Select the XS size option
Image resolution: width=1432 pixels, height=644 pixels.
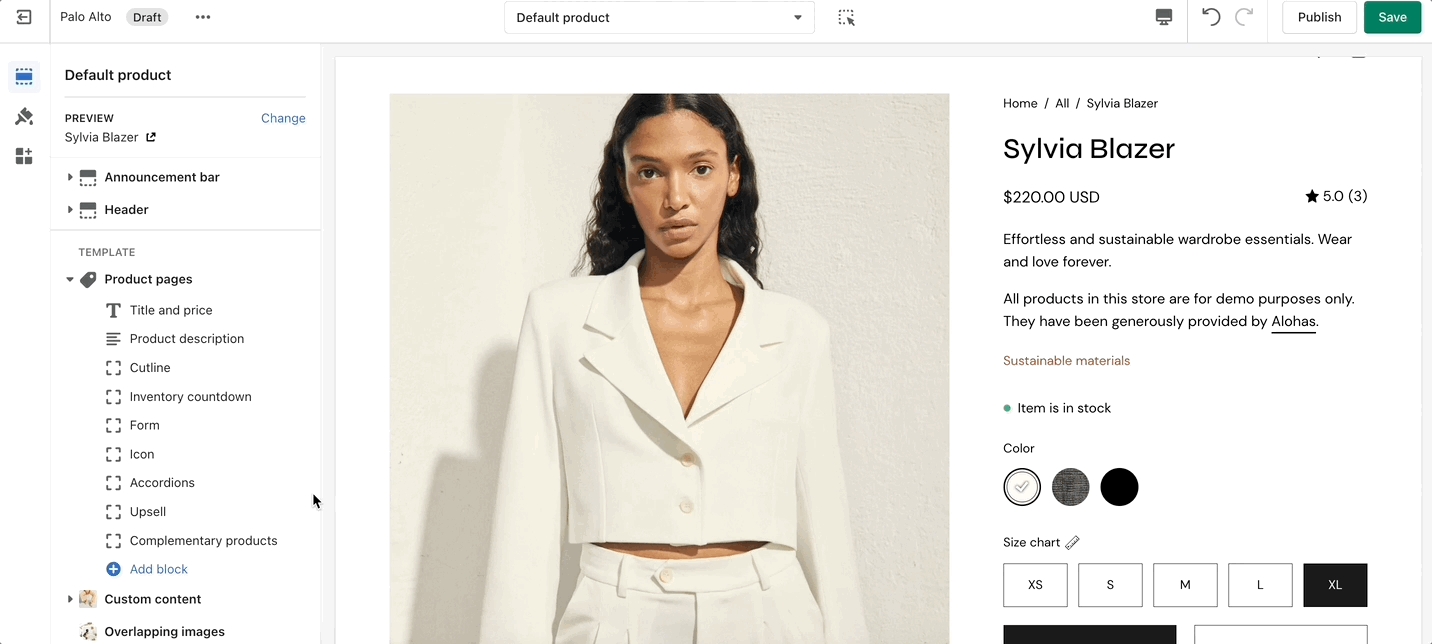pos(1035,585)
